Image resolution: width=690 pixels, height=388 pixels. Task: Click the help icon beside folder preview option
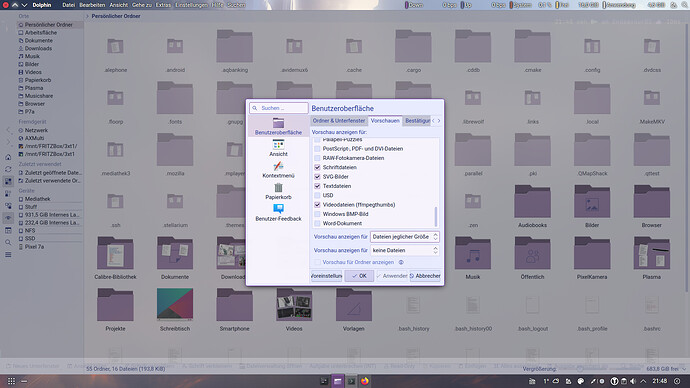click(x=401, y=262)
